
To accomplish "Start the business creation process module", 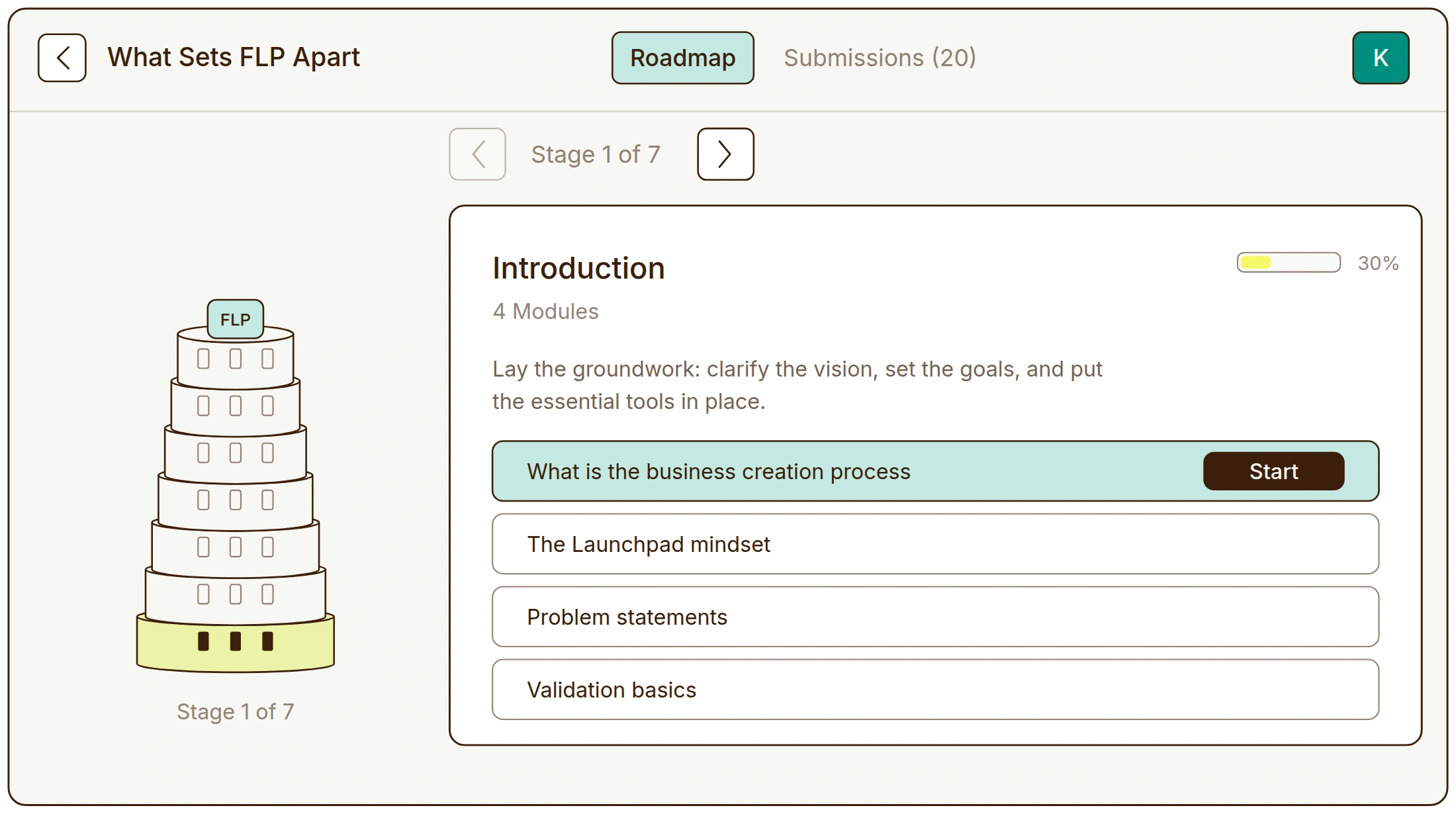I will coord(1273,471).
